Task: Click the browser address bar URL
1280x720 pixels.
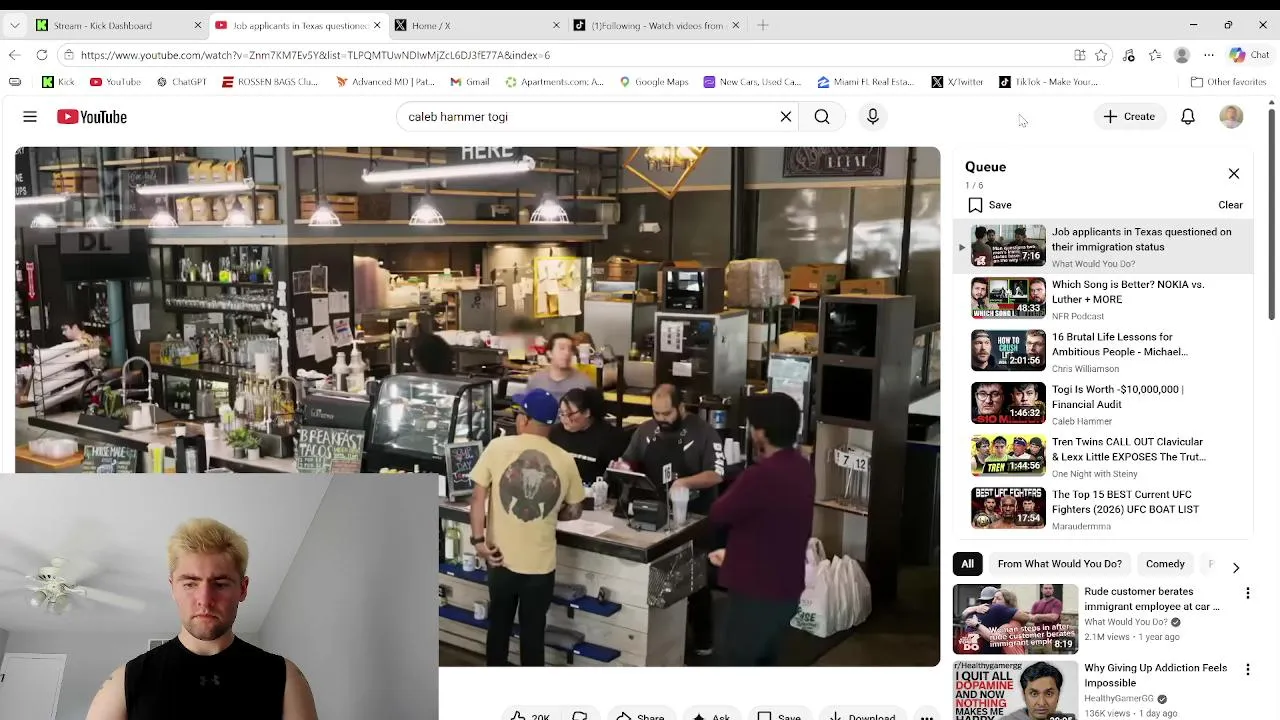Action: (x=315, y=55)
